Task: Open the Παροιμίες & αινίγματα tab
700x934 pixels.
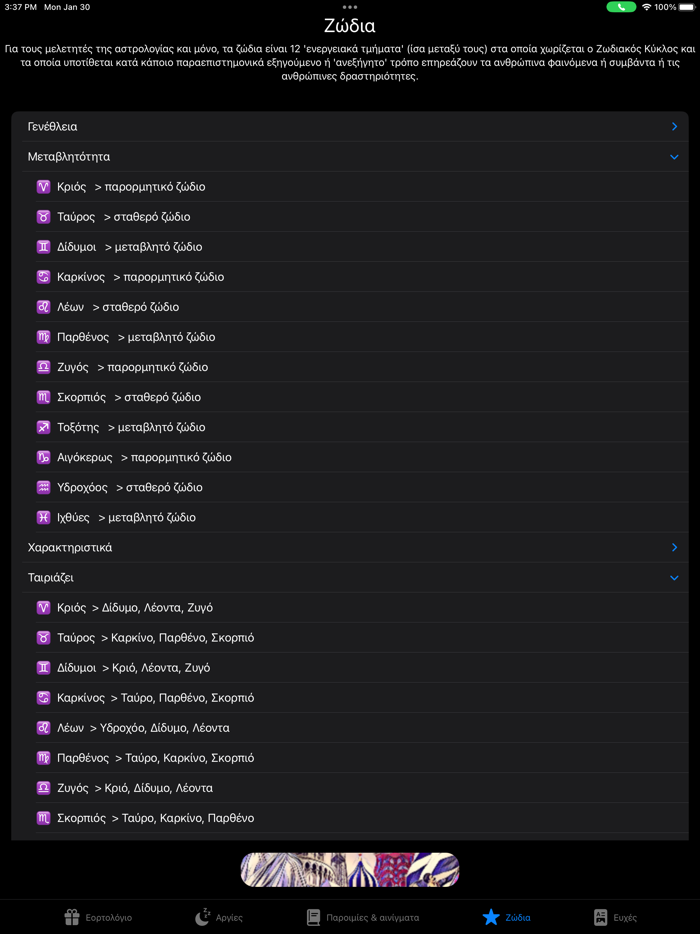Action: click(362, 917)
